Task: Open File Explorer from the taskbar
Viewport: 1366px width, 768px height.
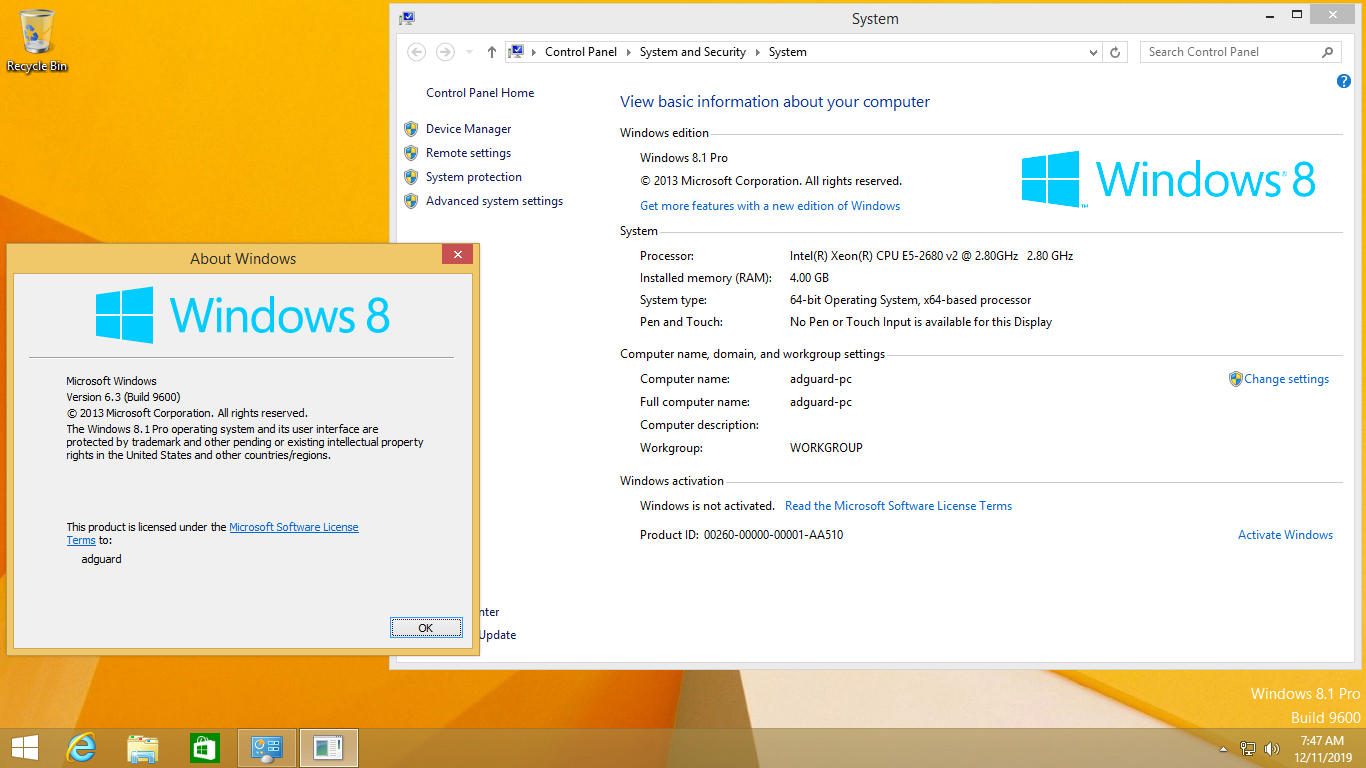Action: pos(143,748)
